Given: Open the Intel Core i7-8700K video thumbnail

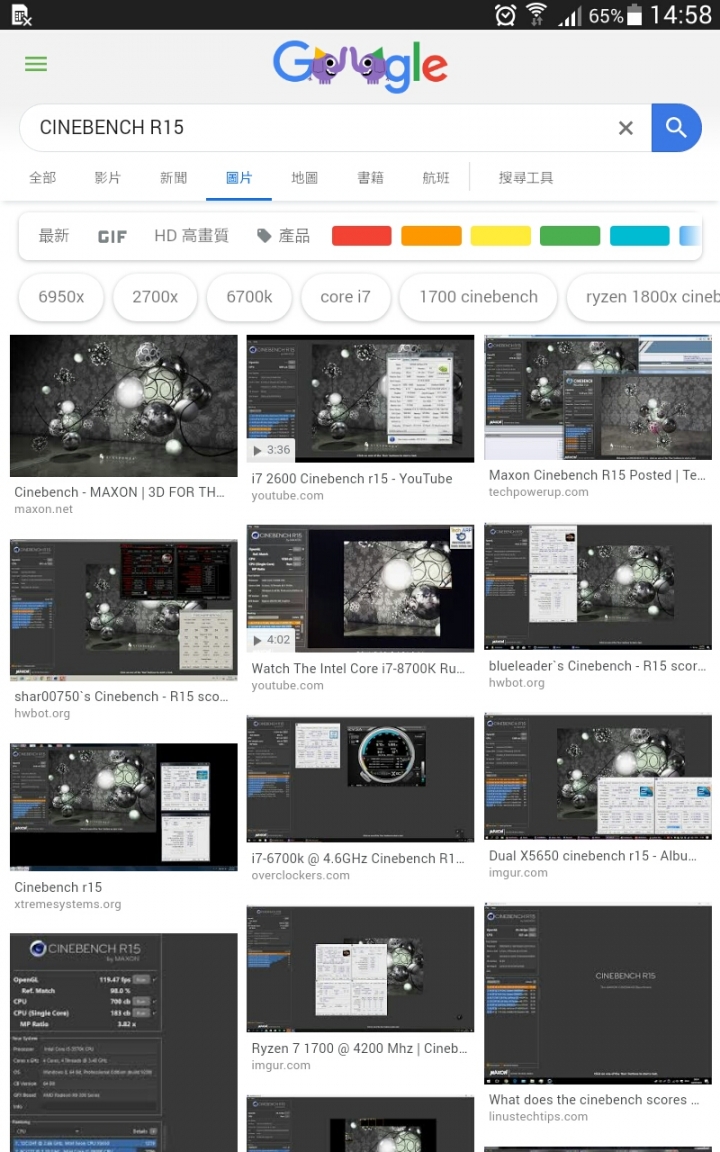Looking at the screenshot, I should pos(360,588).
